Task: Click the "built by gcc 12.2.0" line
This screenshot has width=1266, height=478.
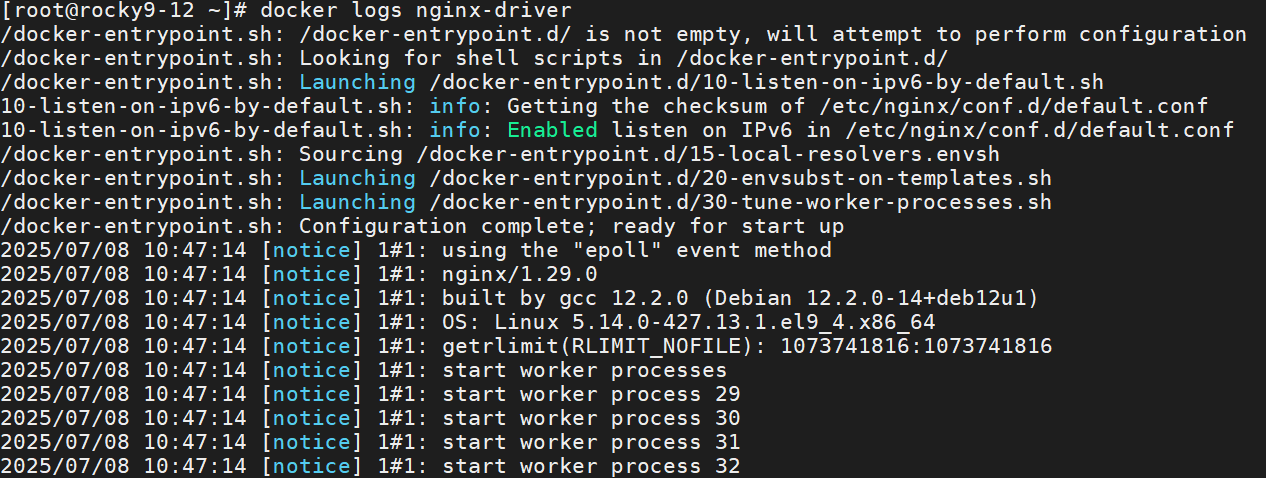Action: click(x=520, y=299)
